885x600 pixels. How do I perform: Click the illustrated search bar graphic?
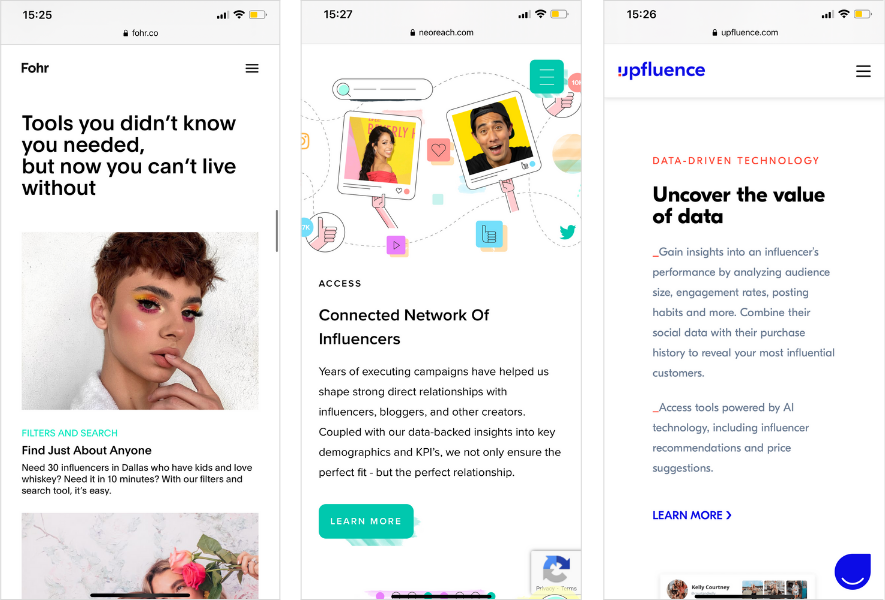point(382,89)
